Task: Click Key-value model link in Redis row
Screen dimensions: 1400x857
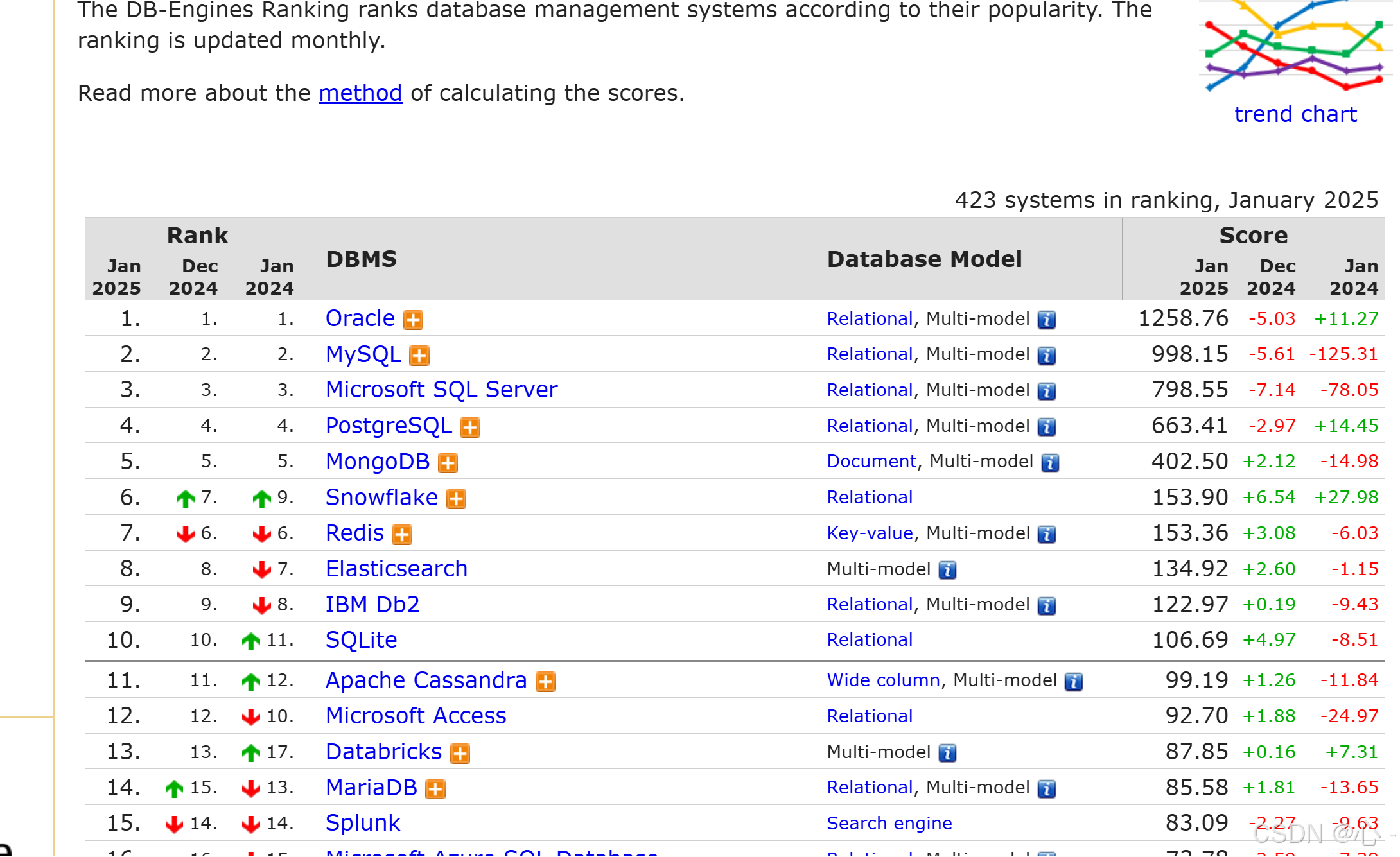Action: [x=870, y=533]
